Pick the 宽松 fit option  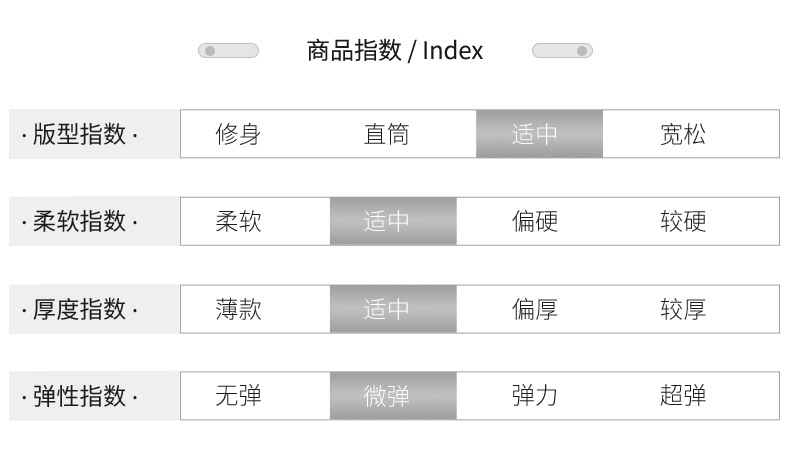[x=683, y=134]
